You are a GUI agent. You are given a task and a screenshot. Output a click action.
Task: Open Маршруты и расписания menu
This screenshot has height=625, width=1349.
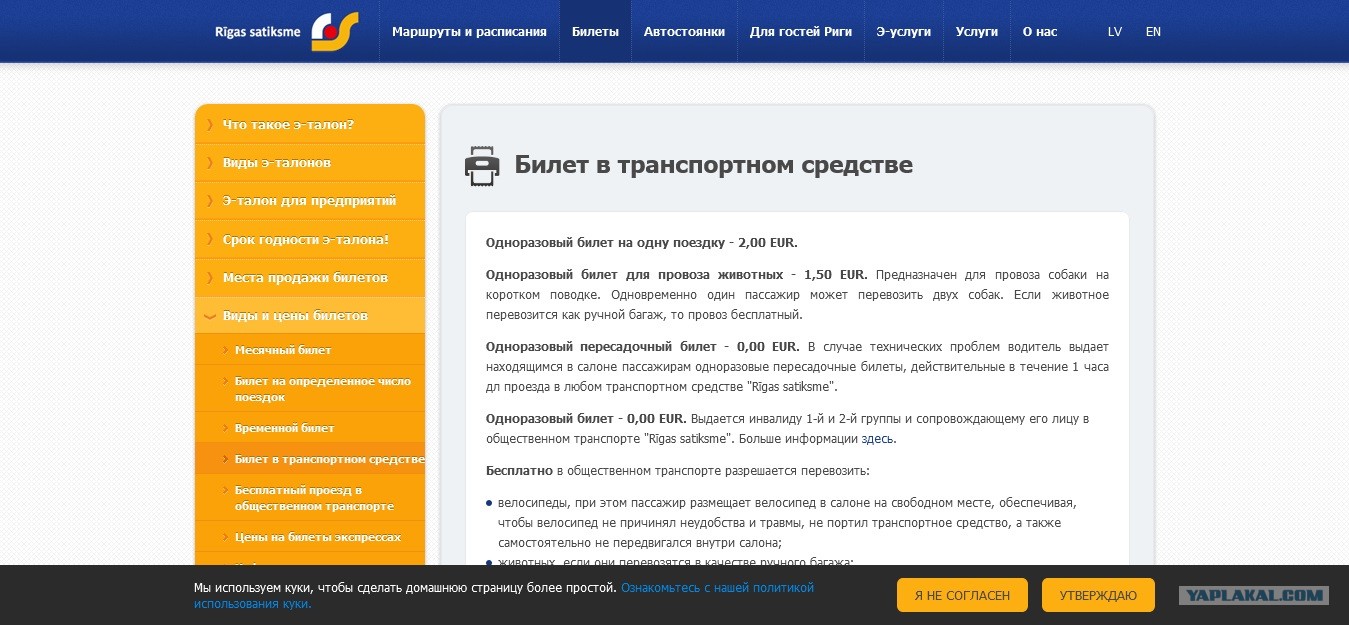click(x=469, y=31)
